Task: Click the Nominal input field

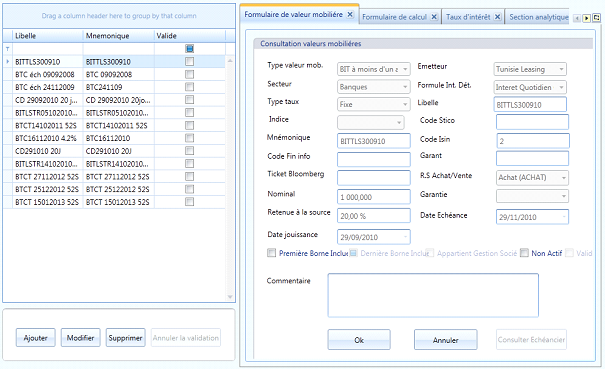Action: 374,197
